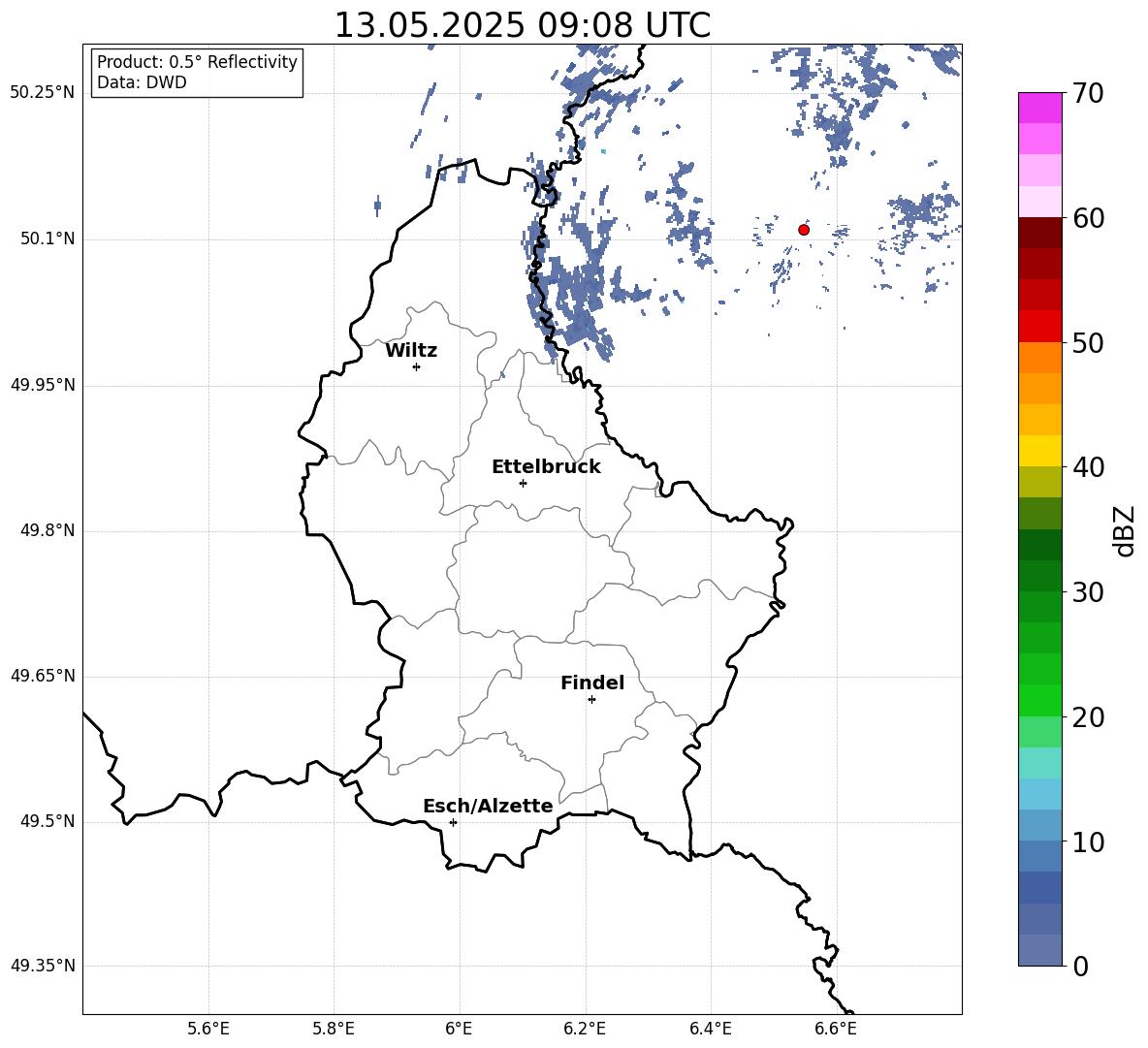Click the 49.65°N latitude label
The image size is (1148, 1048).
[43, 676]
